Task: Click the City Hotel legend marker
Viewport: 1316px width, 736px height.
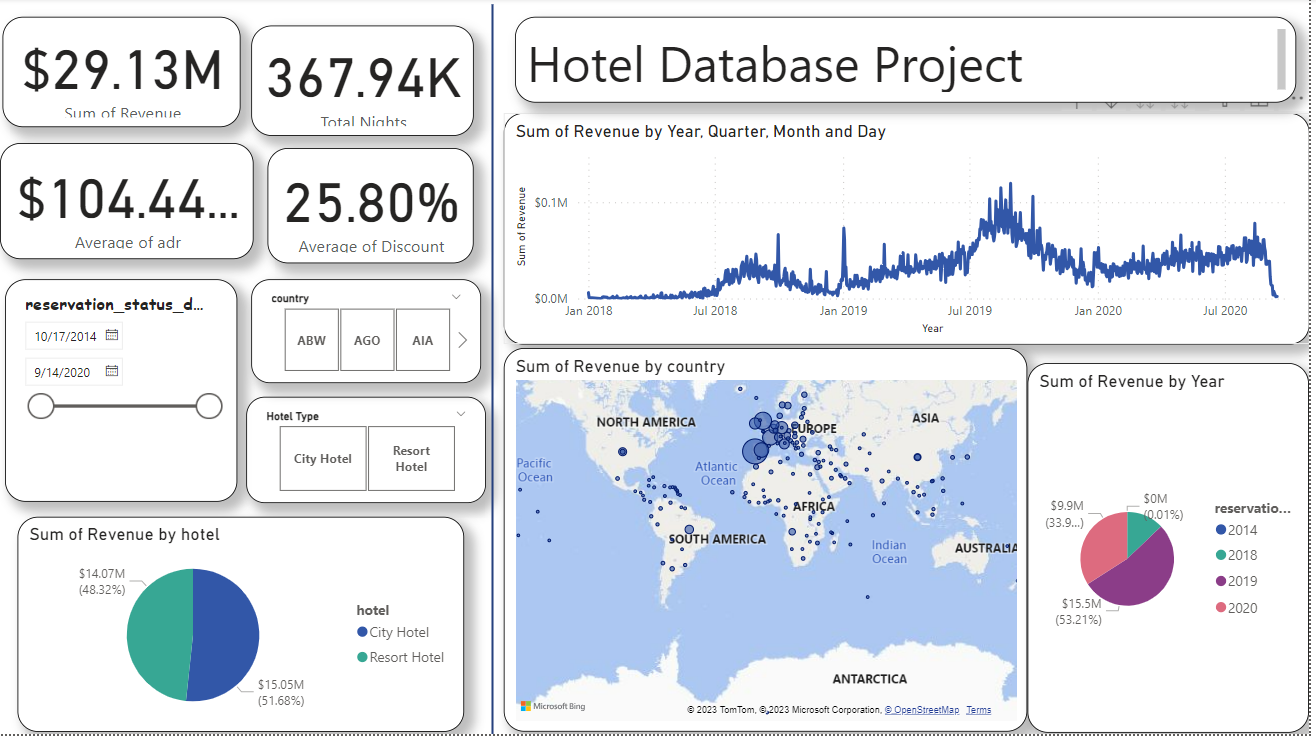Action: point(362,632)
